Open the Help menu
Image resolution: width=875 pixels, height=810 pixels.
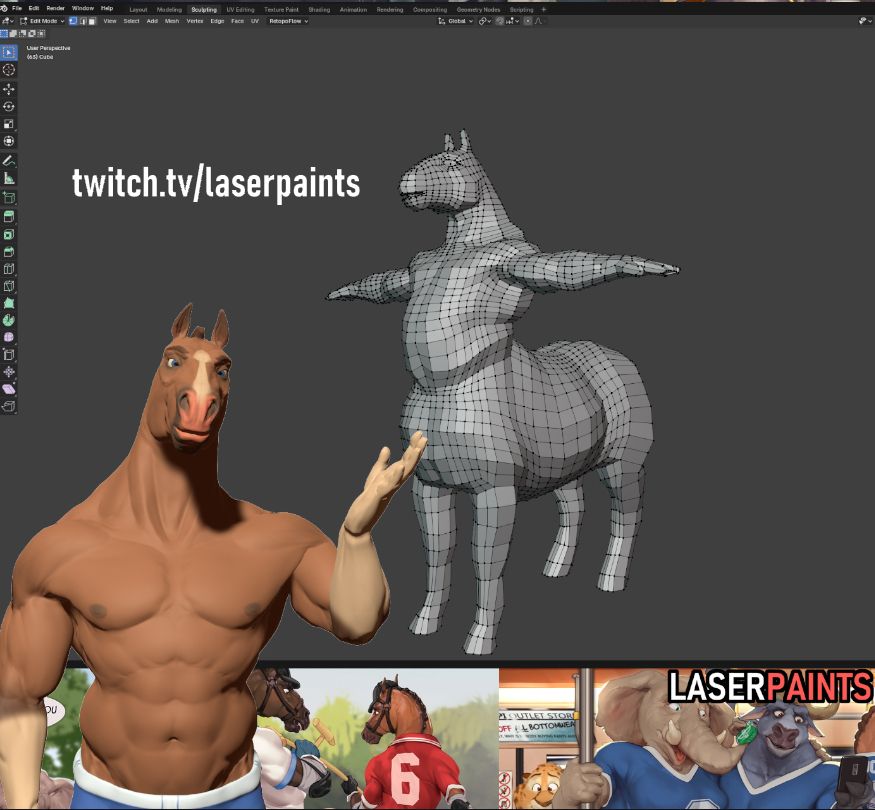107,8
